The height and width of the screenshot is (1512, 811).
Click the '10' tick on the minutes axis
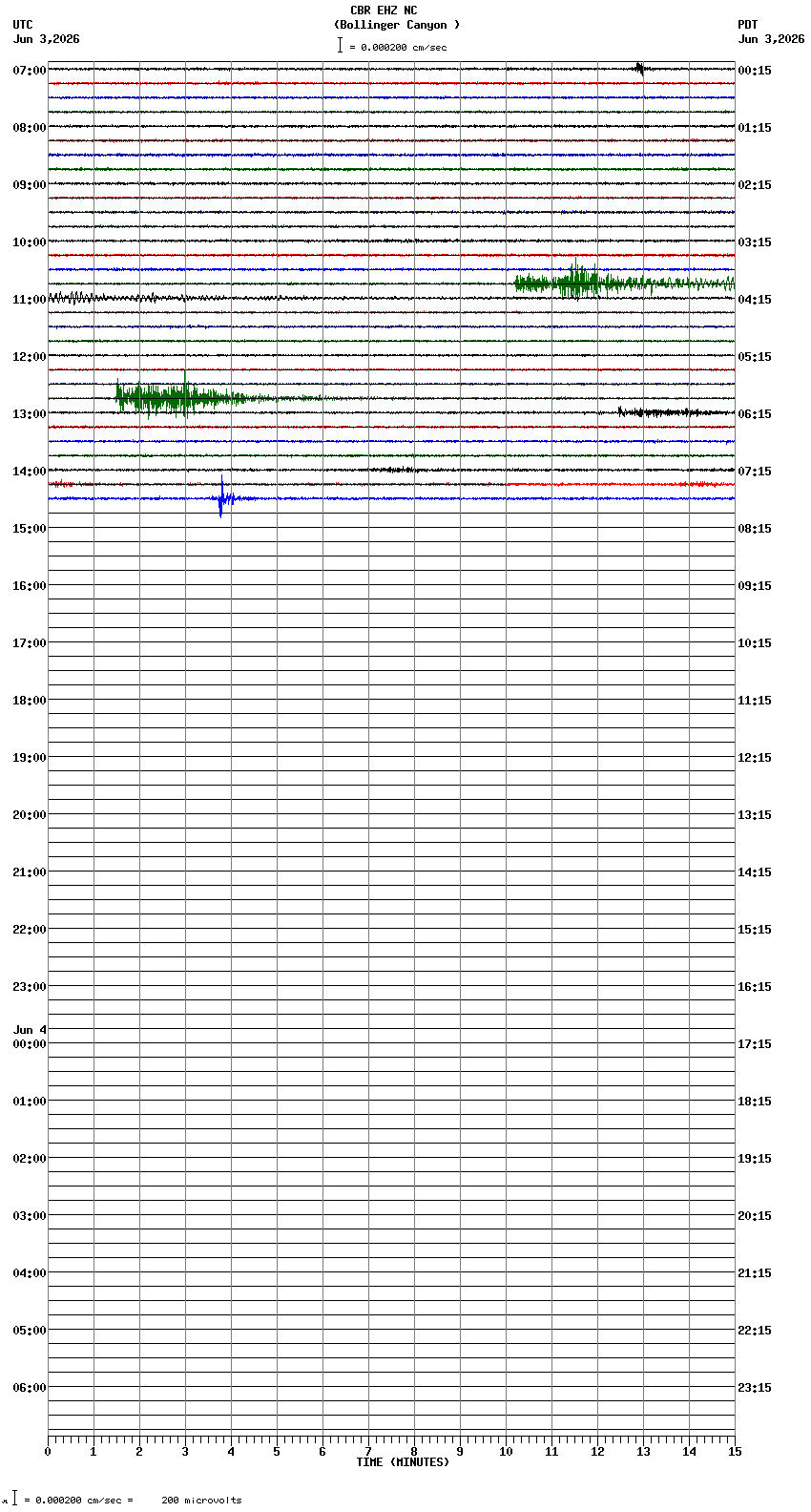point(506,1452)
